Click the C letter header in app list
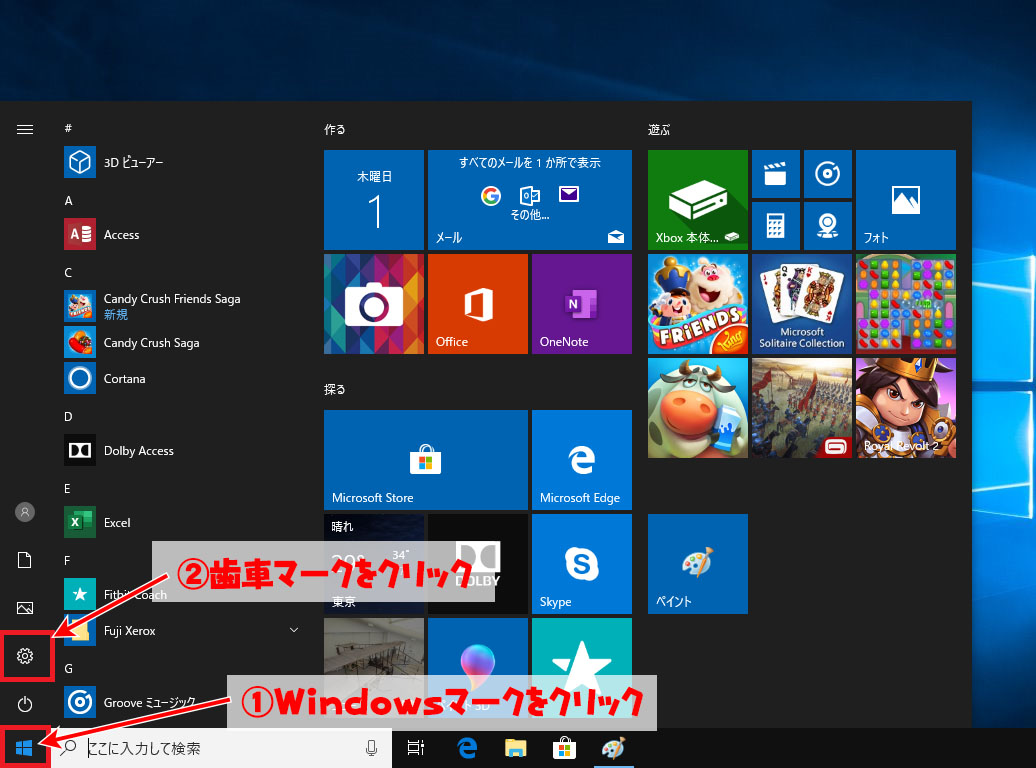1036x768 pixels. (68, 272)
